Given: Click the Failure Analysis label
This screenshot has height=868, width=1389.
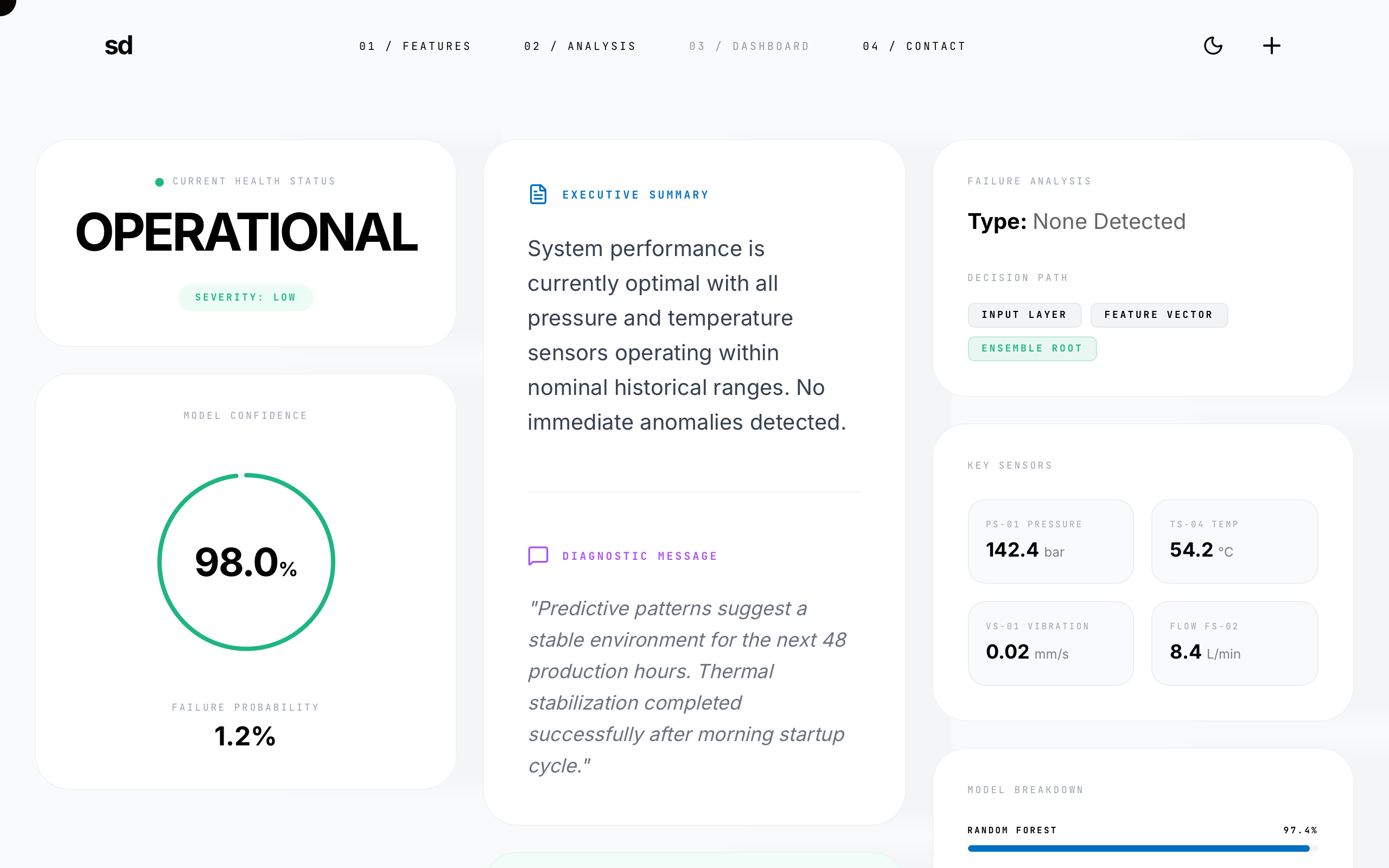Looking at the screenshot, I should coord(1029,181).
